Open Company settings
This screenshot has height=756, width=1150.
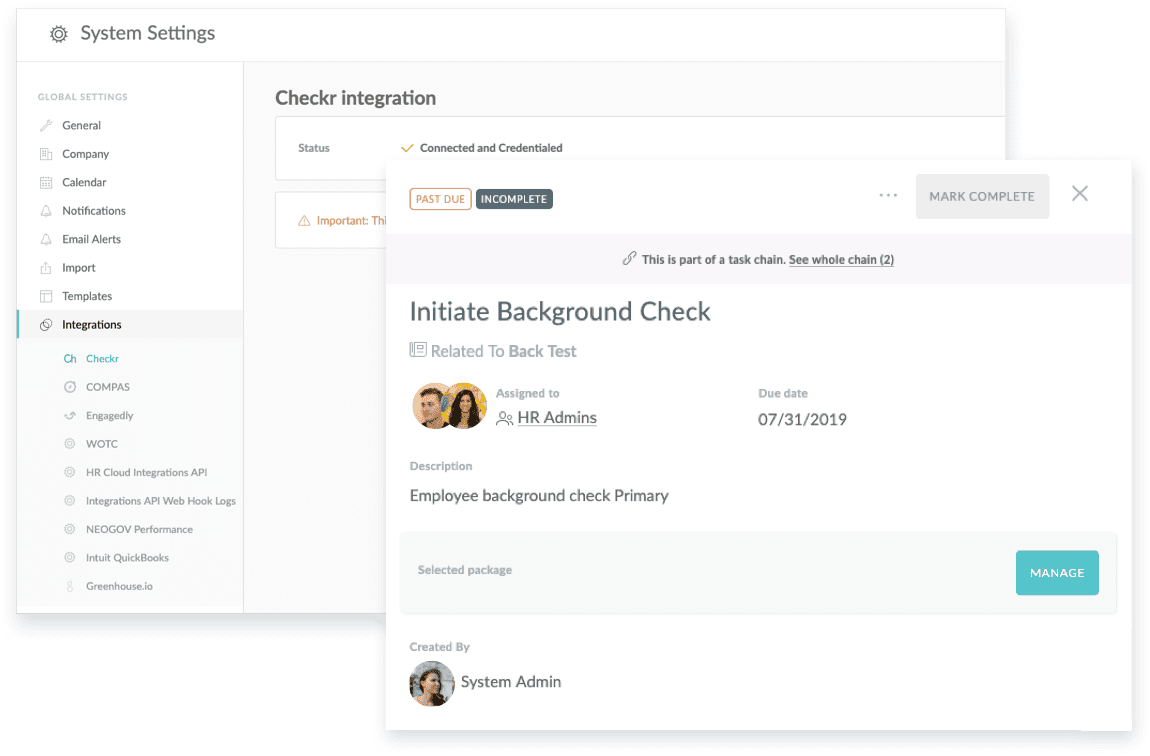pos(85,154)
